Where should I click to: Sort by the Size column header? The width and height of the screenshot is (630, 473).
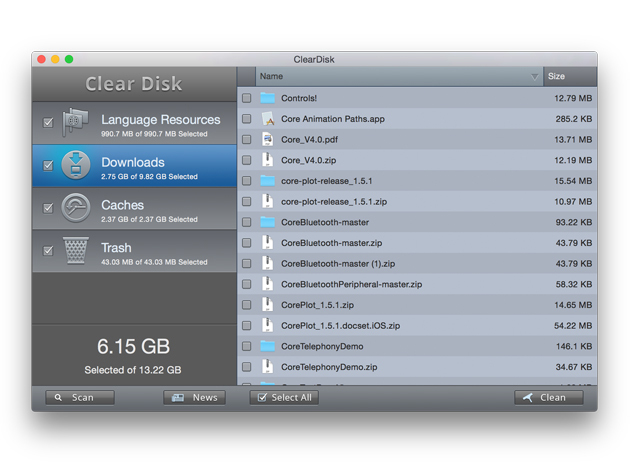pos(570,76)
